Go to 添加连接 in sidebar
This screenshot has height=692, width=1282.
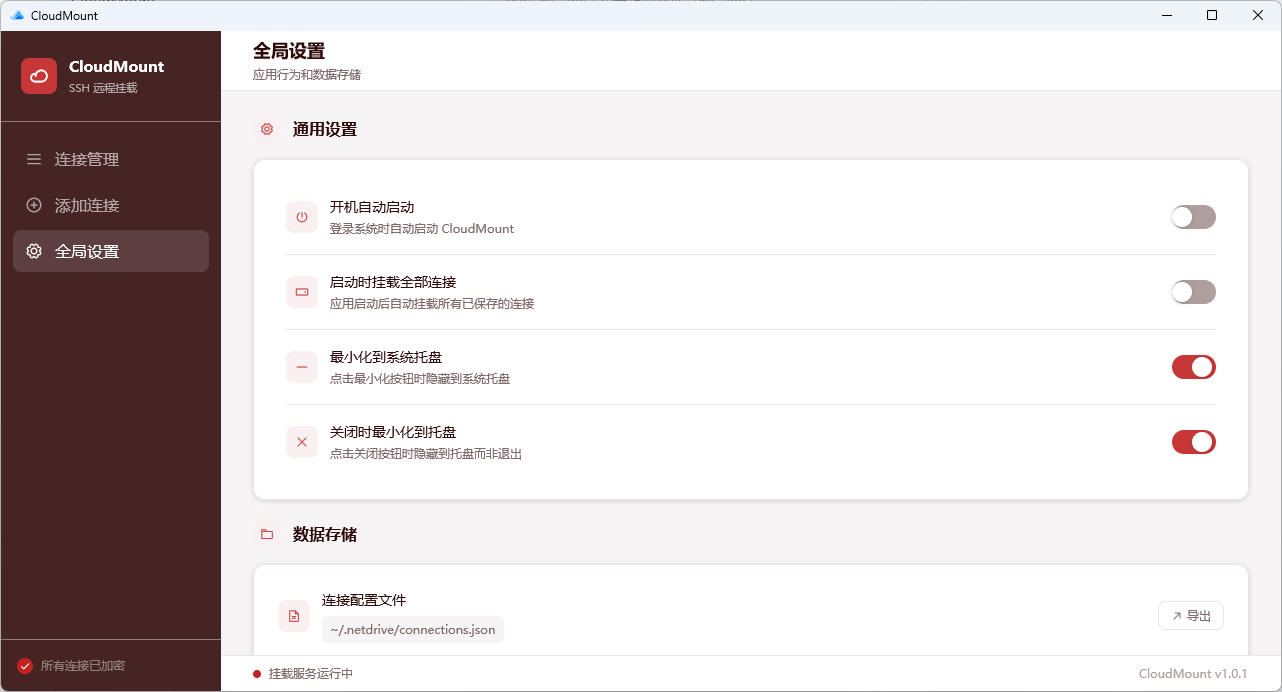pos(111,205)
